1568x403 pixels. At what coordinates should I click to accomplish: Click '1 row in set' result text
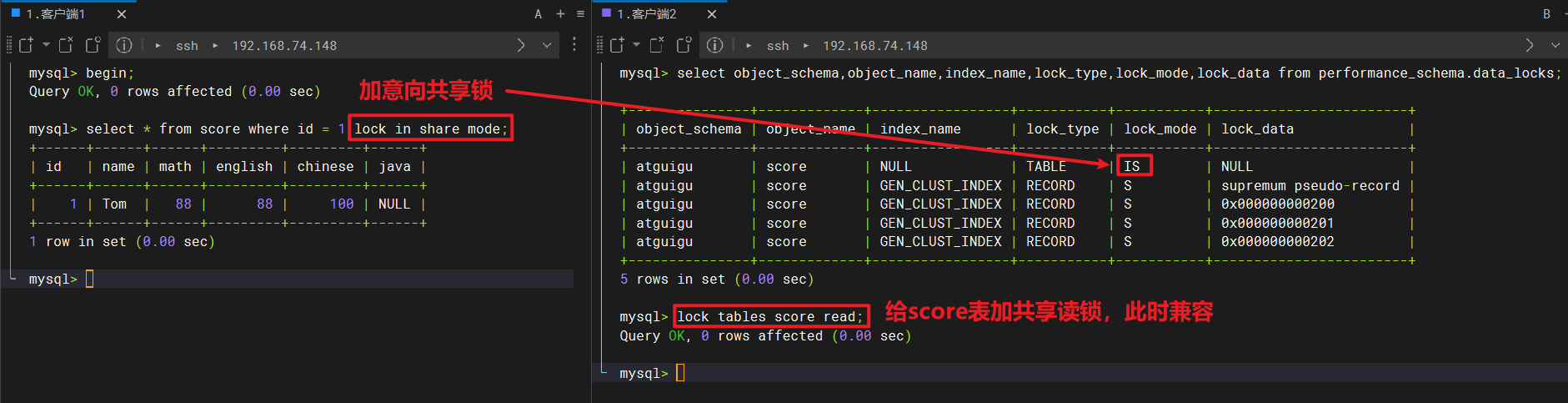pyautogui.click(x=78, y=241)
